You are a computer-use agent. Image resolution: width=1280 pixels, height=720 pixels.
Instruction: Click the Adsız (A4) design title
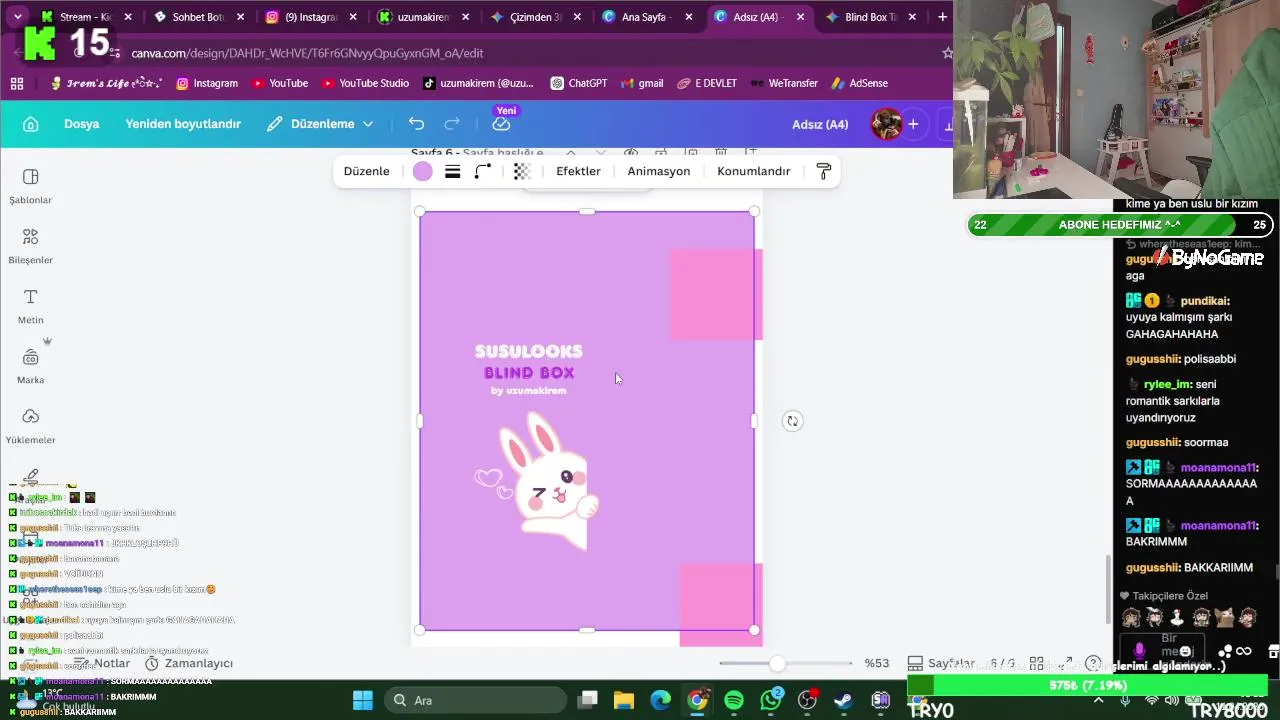click(x=820, y=124)
